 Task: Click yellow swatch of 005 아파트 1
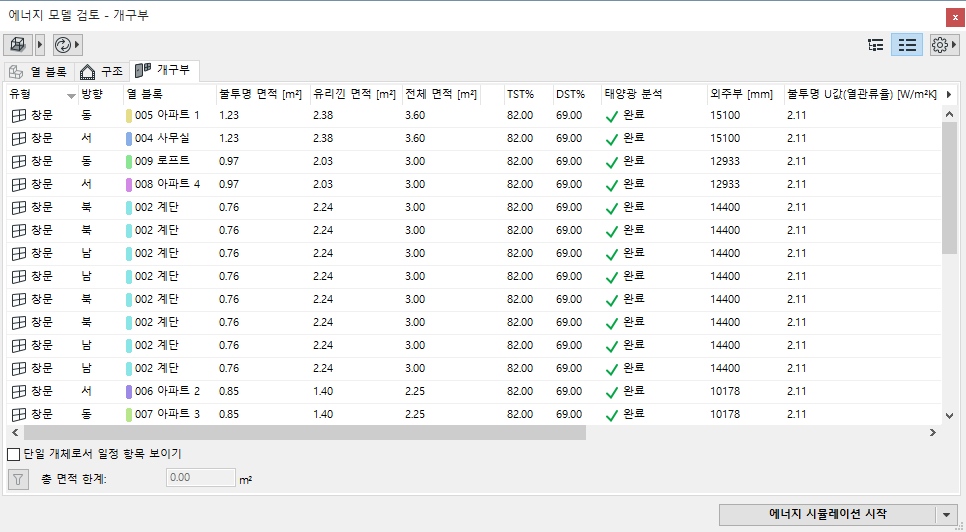click(129, 116)
